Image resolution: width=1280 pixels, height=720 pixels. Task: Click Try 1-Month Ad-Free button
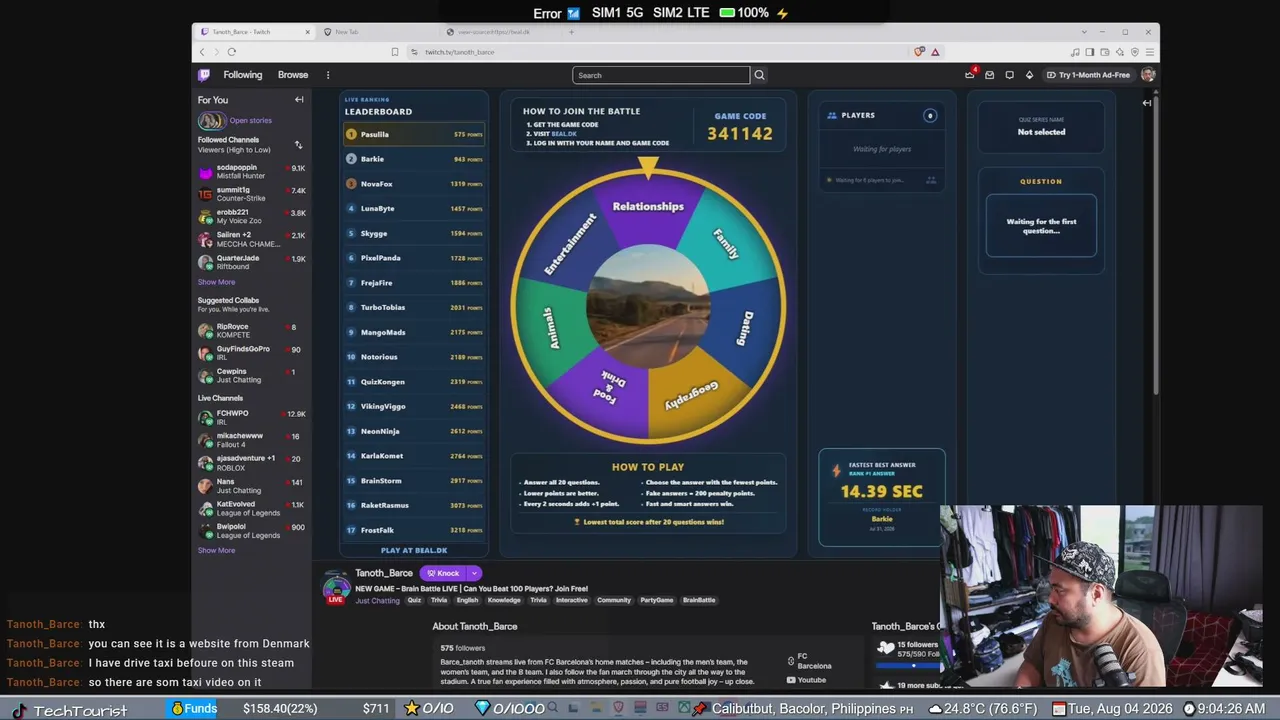[x=1088, y=75]
